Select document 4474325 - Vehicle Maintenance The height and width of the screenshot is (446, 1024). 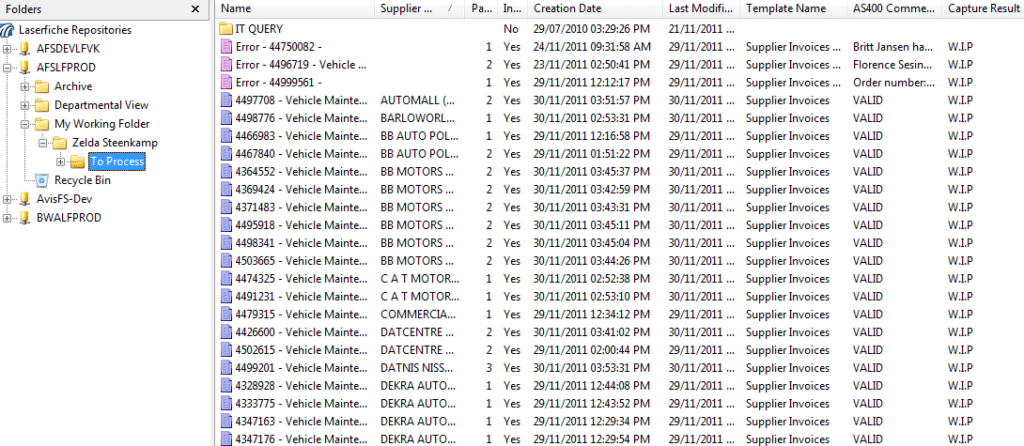302,278
